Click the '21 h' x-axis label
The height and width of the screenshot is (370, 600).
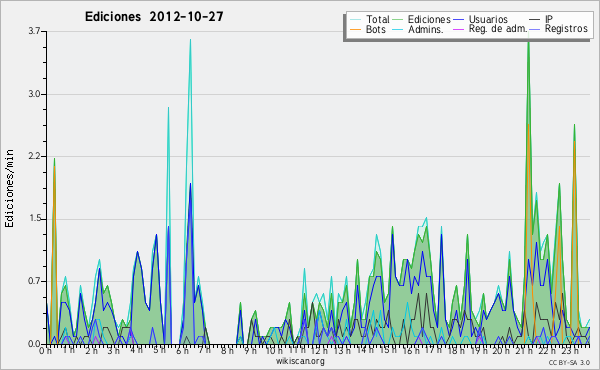pyautogui.click(x=524, y=351)
